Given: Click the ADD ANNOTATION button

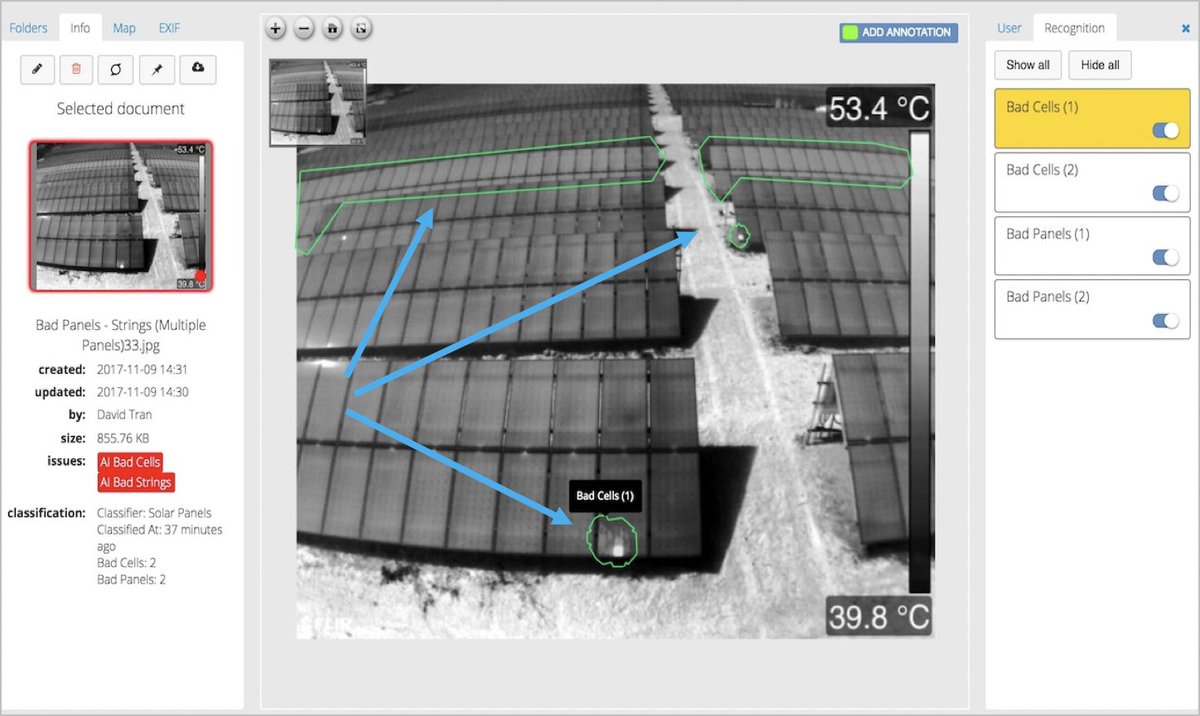Looking at the screenshot, I should pyautogui.click(x=899, y=32).
